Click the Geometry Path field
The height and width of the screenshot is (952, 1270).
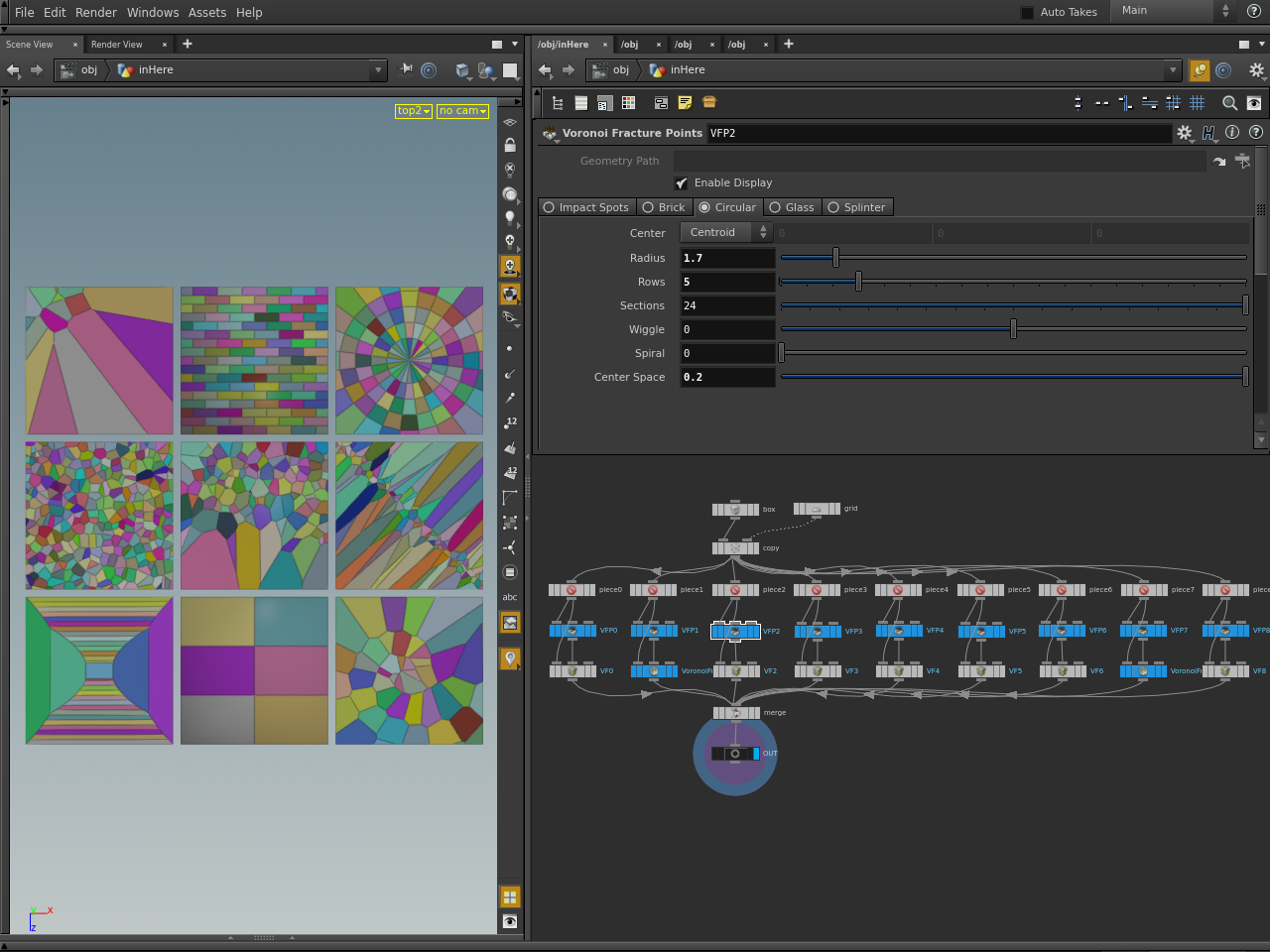tap(940, 161)
